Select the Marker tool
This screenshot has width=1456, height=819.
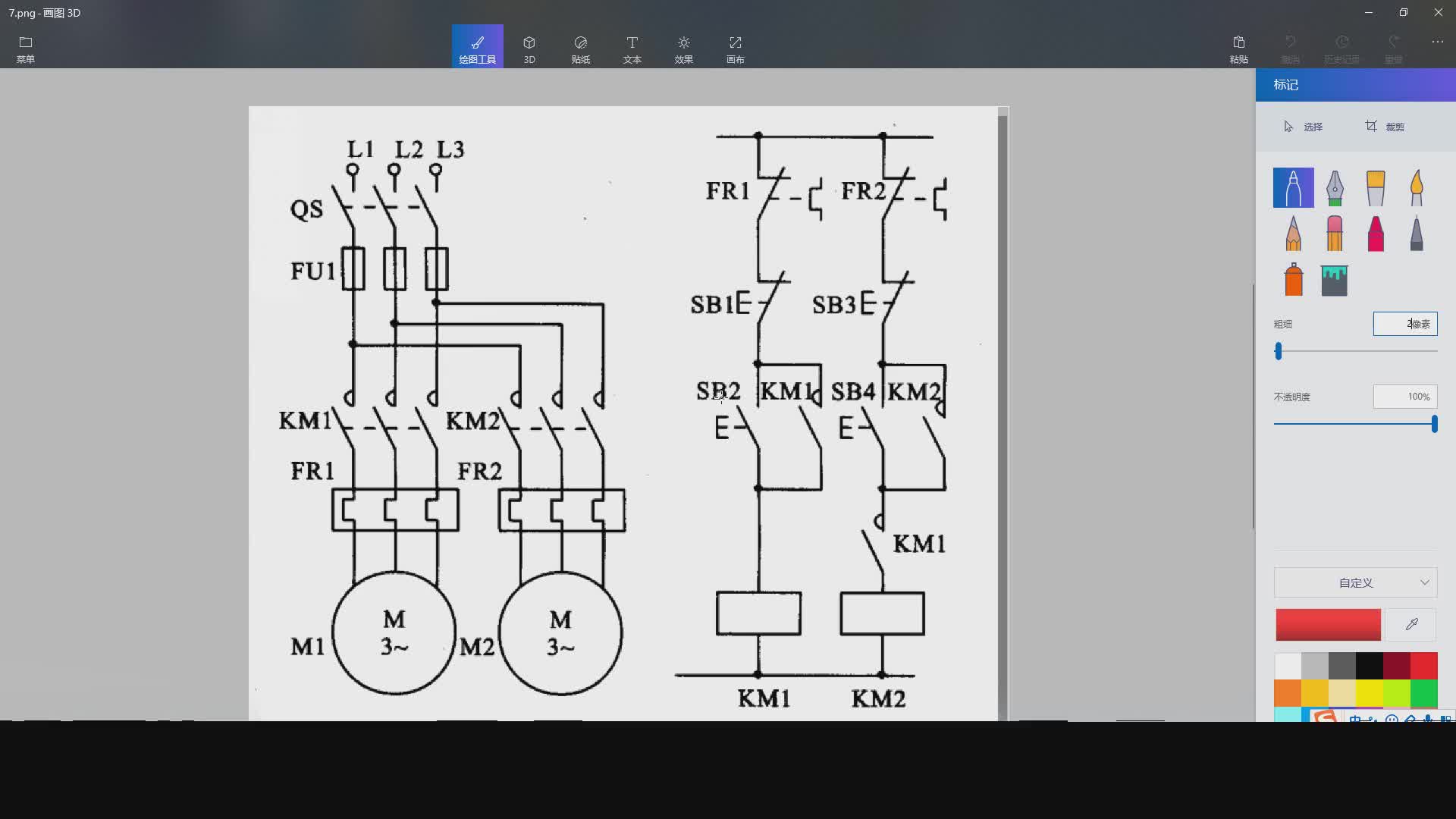coord(1294,188)
